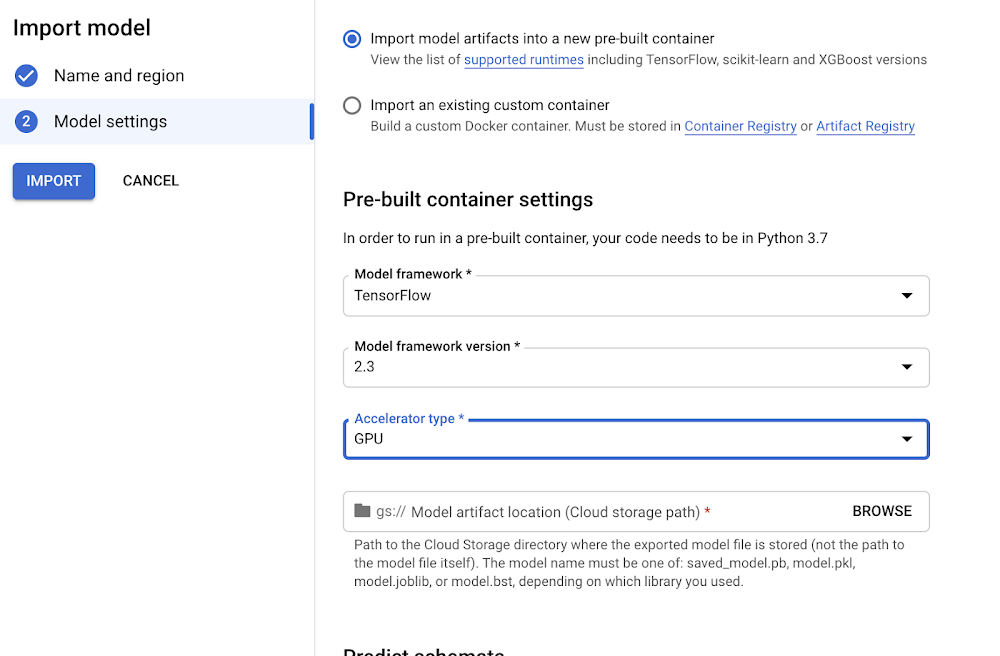
Task: Click the Python 3.7 requirement text
Action: (585, 238)
